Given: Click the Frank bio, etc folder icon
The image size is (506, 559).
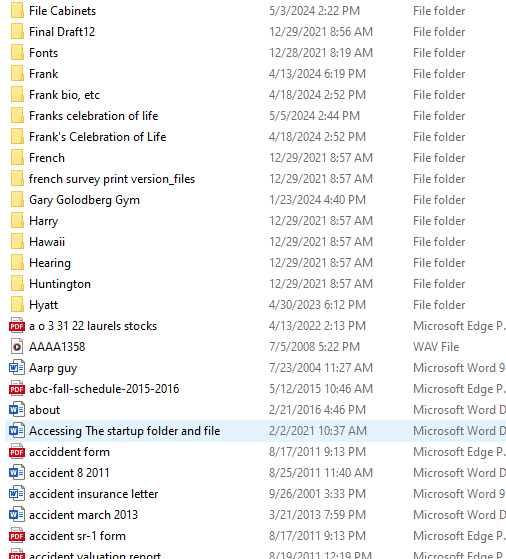Looking at the screenshot, I should [x=17, y=95].
